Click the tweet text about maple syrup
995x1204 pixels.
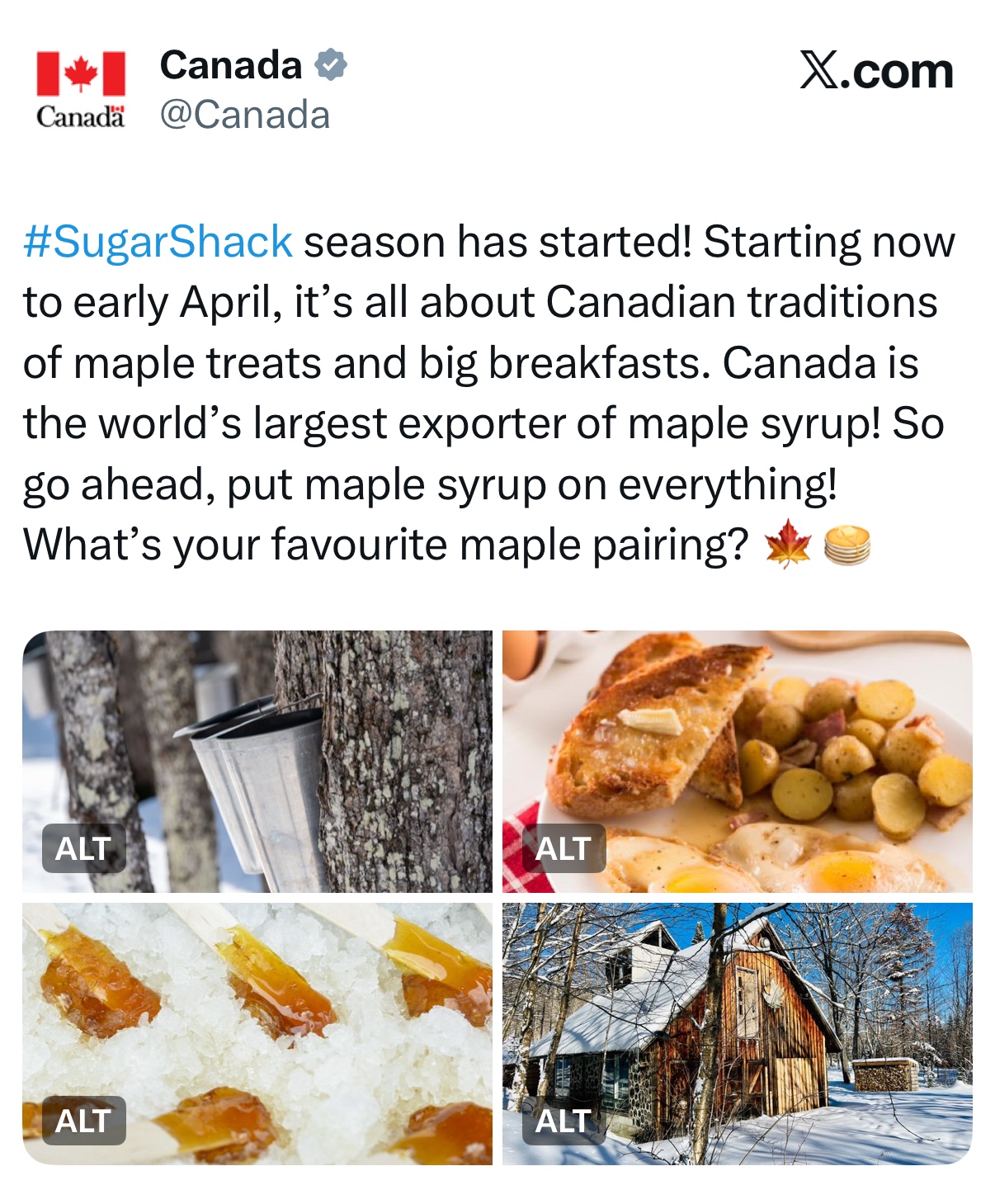(487, 393)
